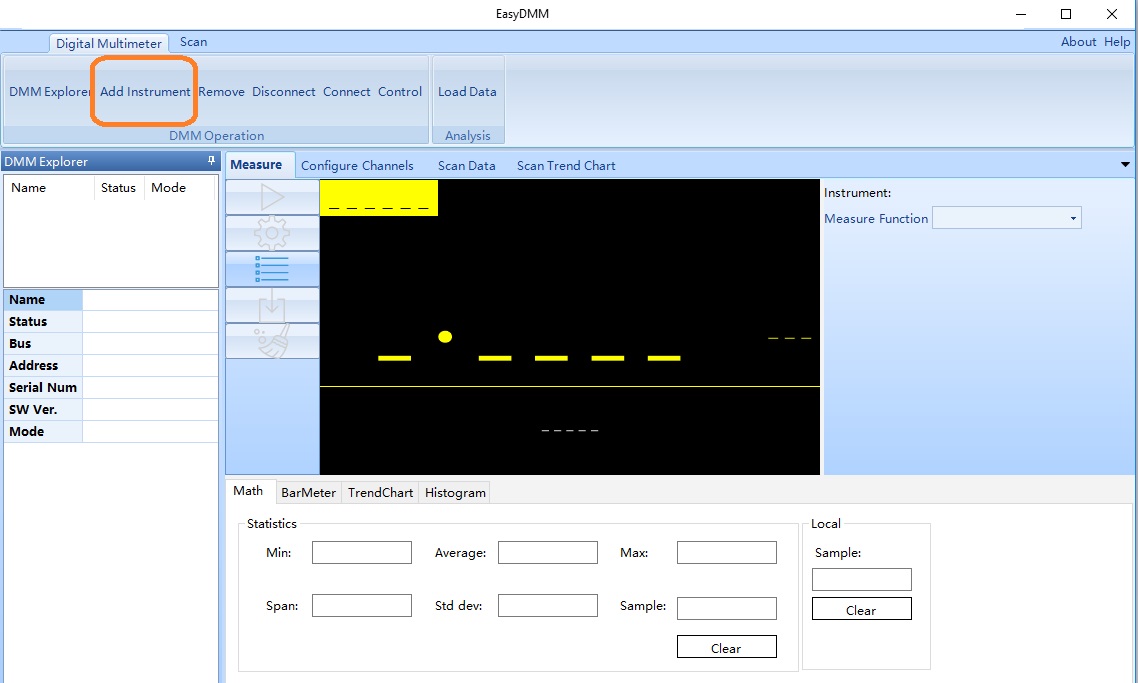Click the Load Data ribbon button

tap(467, 92)
